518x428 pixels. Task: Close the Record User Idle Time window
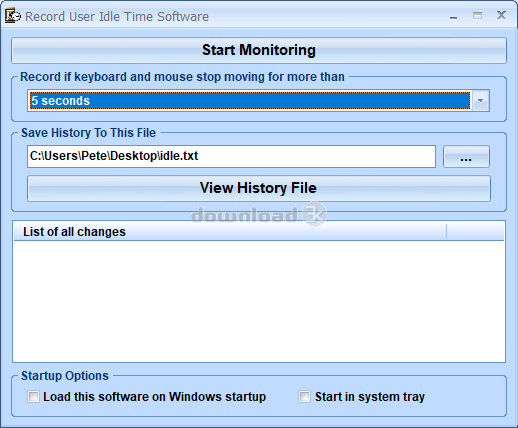click(501, 15)
